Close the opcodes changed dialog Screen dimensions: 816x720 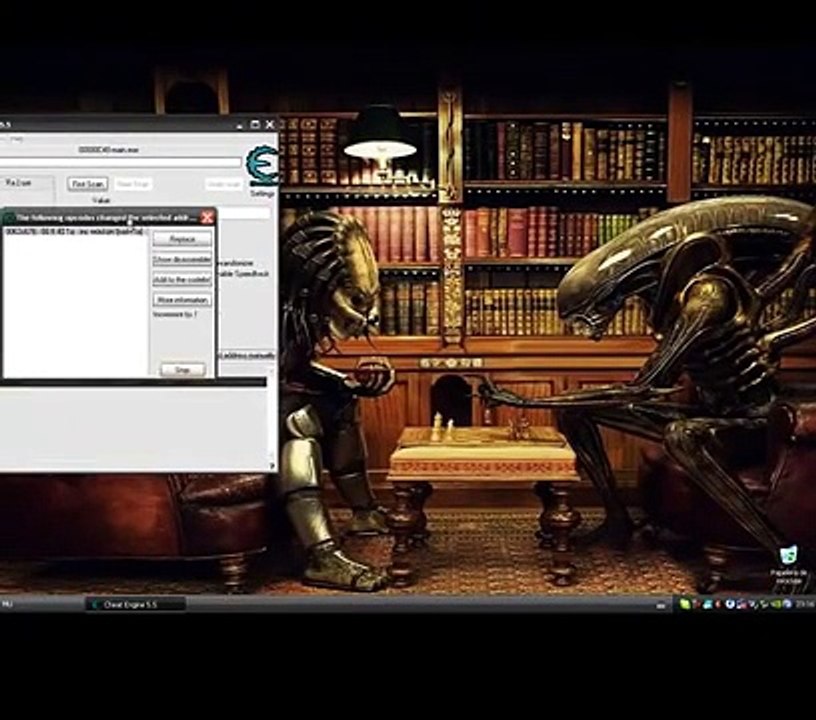click(x=207, y=217)
